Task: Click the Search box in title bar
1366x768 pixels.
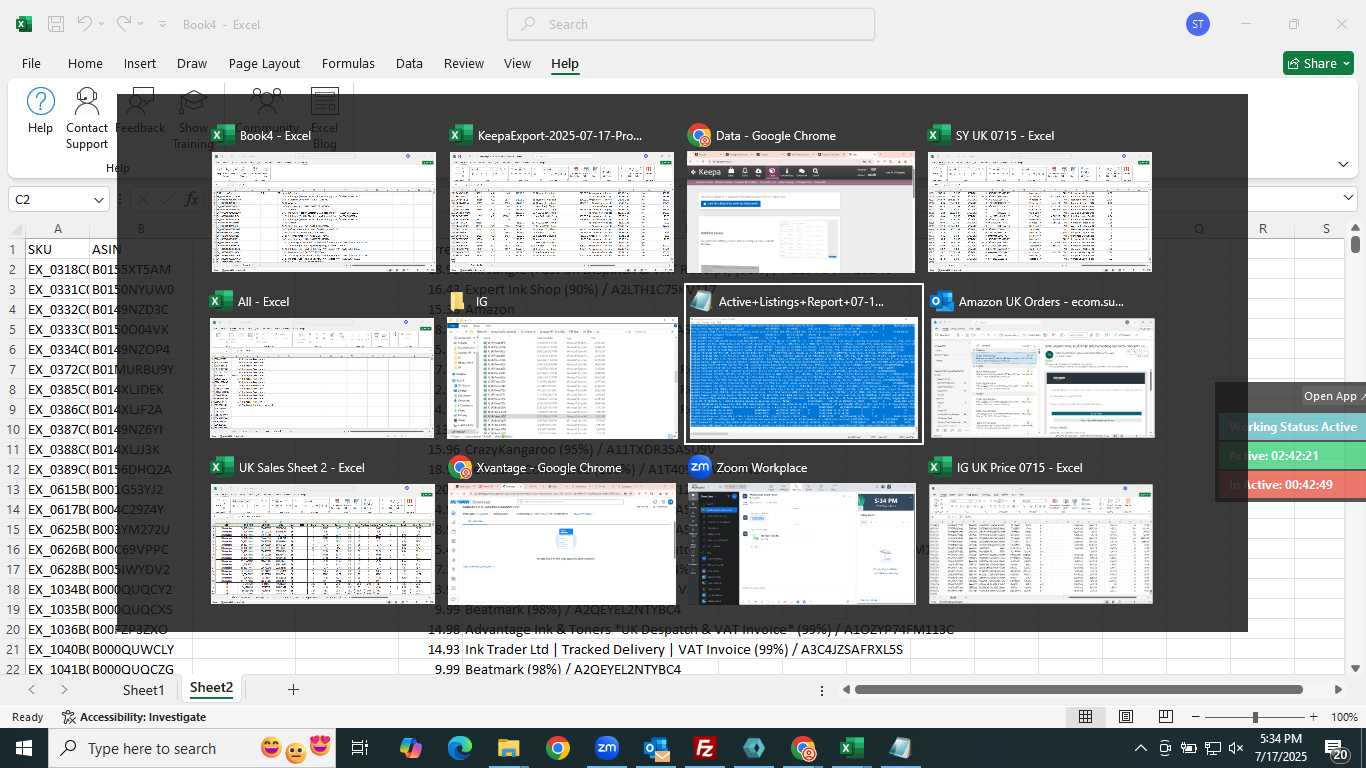Action: [x=691, y=24]
